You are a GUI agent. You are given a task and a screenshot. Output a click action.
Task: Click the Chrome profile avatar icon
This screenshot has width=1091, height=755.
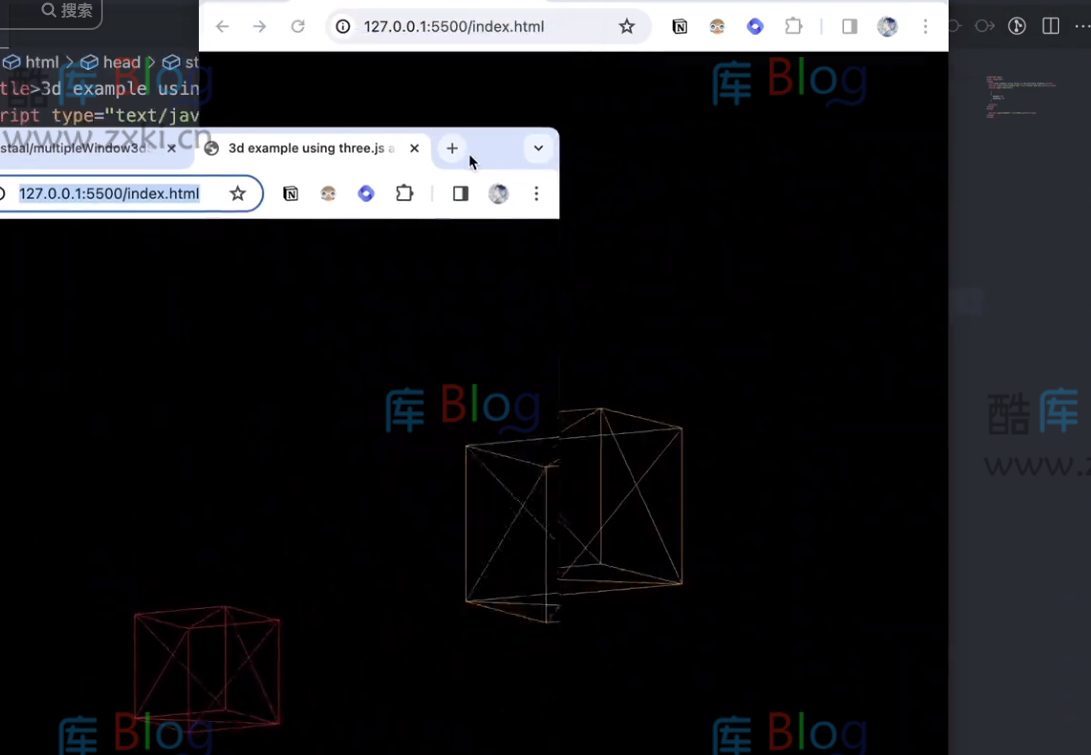pos(887,26)
